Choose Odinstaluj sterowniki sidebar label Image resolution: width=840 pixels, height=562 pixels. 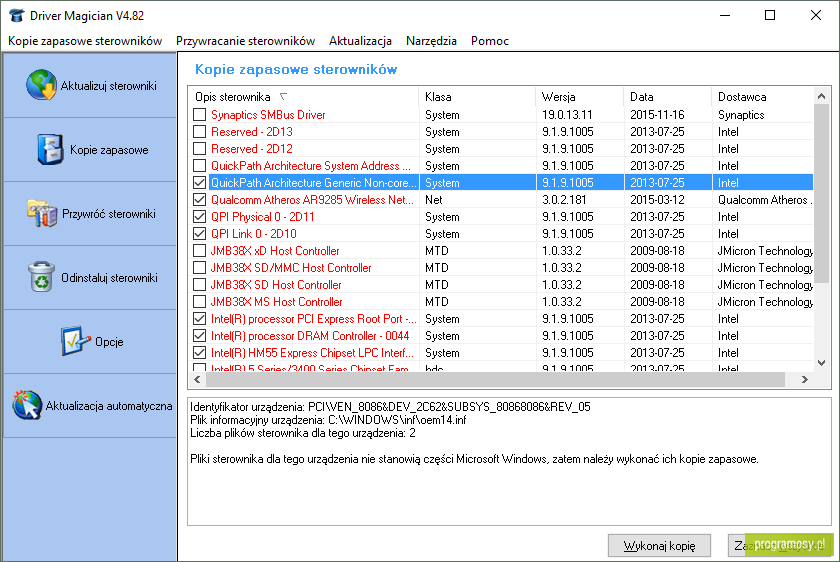click(109, 278)
